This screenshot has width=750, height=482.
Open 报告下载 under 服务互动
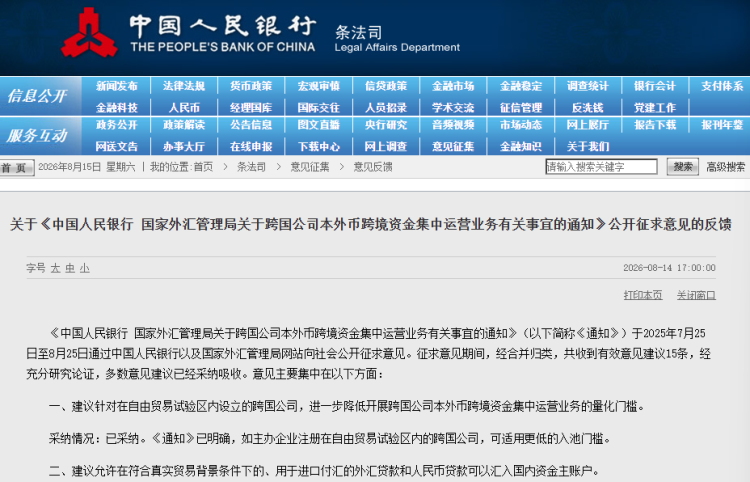click(655, 125)
